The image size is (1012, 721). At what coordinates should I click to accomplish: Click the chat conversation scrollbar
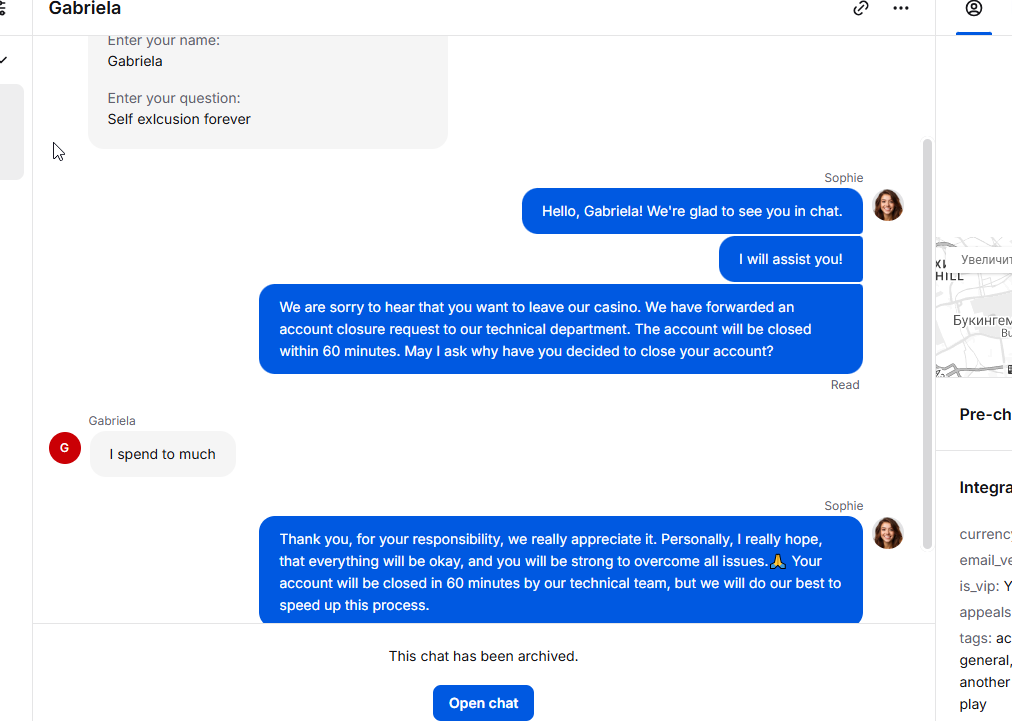click(x=927, y=340)
